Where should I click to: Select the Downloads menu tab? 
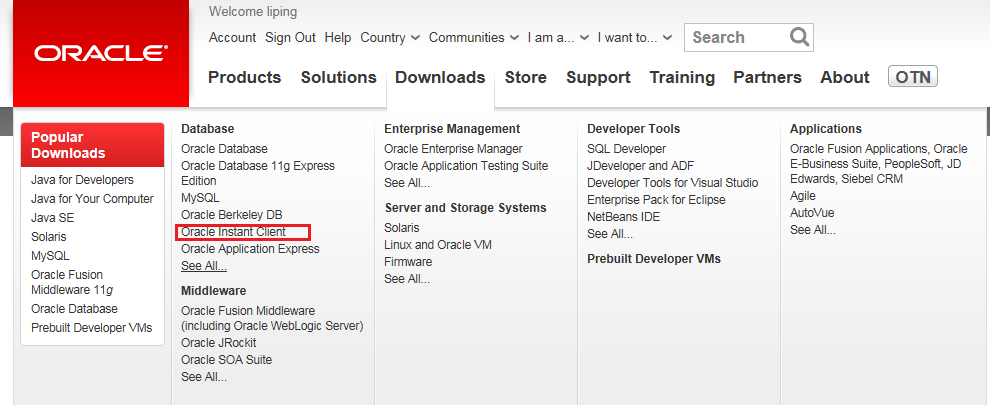440,77
